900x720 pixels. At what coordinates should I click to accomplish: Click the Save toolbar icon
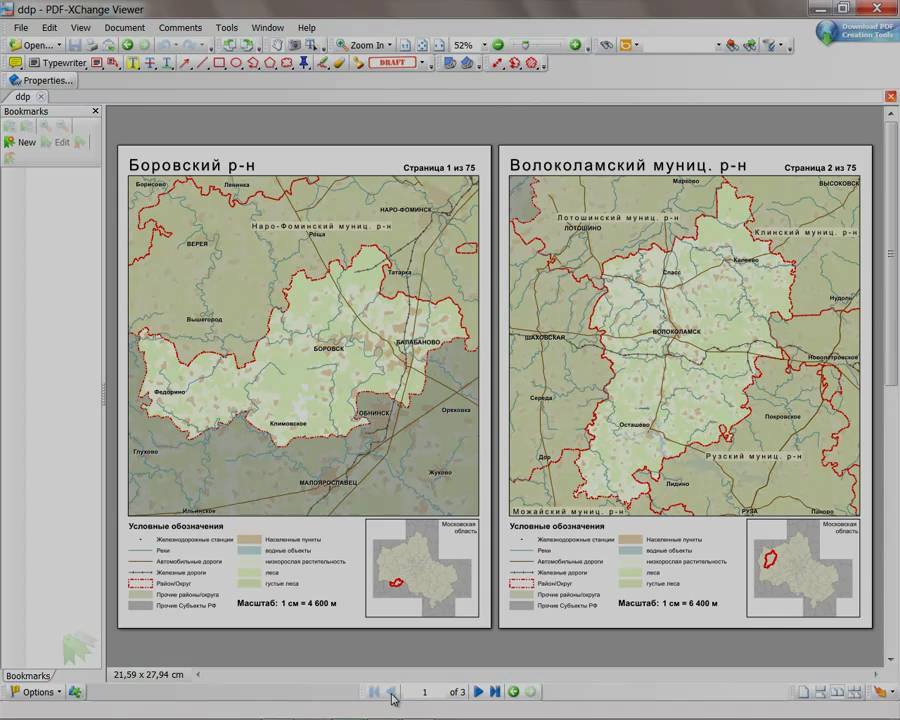pyautogui.click(x=75, y=45)
